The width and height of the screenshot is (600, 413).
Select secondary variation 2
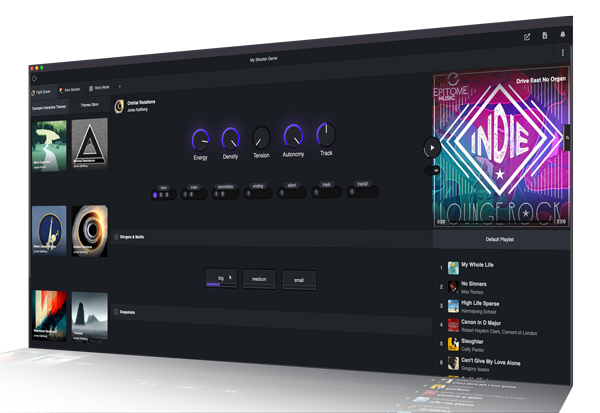click(x=223, y=194)
